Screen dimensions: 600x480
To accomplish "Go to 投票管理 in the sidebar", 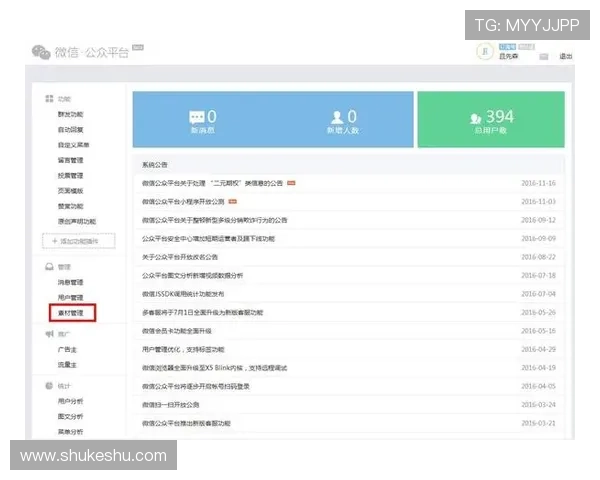I will pyautogui.click(x=70, y=175).
